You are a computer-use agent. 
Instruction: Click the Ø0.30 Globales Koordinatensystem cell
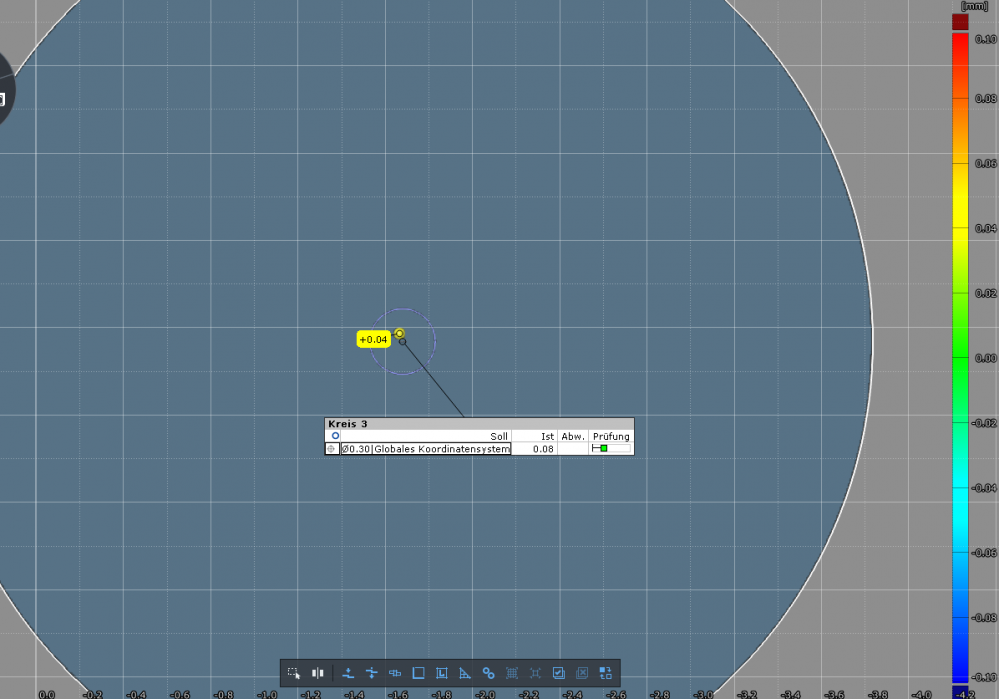tap(426, 449)
